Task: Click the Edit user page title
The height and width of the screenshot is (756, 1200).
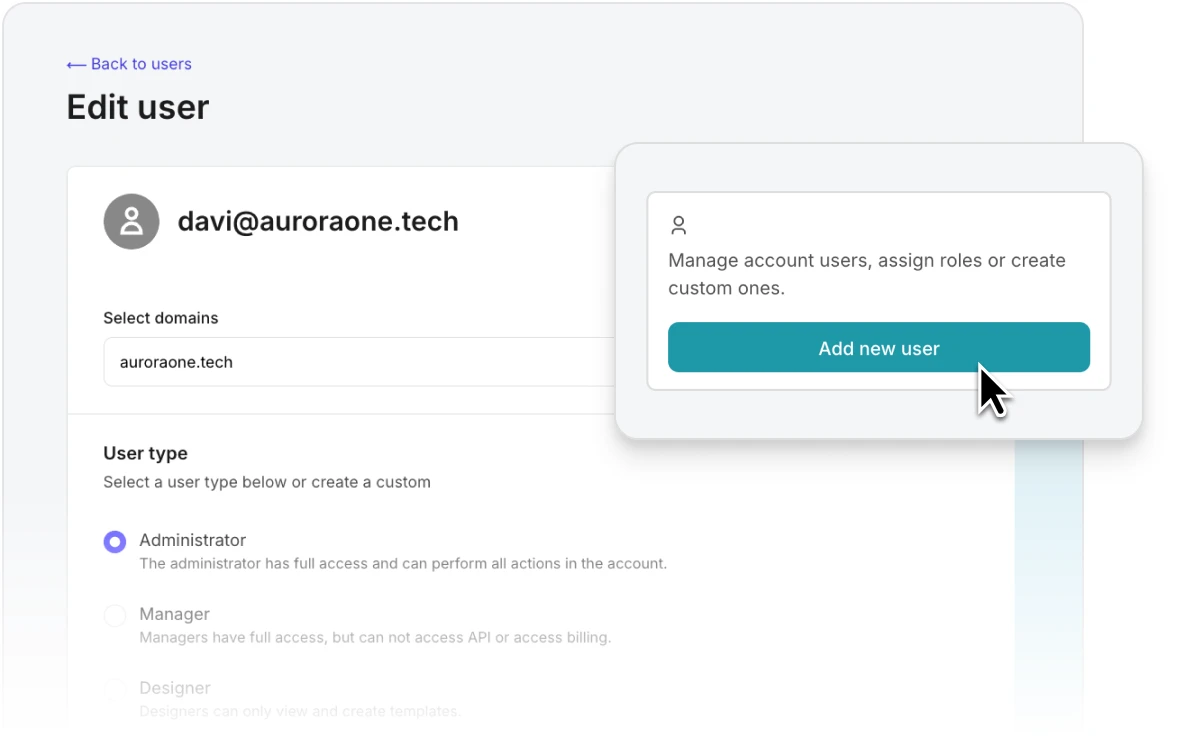Action: [x=138, y=107]
